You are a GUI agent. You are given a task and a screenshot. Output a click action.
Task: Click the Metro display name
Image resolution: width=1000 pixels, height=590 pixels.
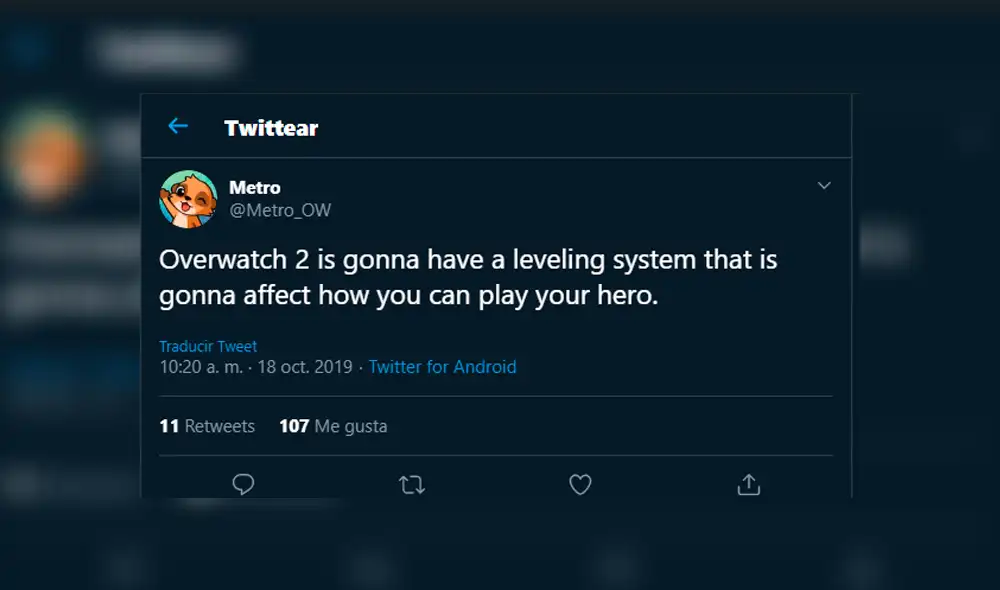pos(257,187)
